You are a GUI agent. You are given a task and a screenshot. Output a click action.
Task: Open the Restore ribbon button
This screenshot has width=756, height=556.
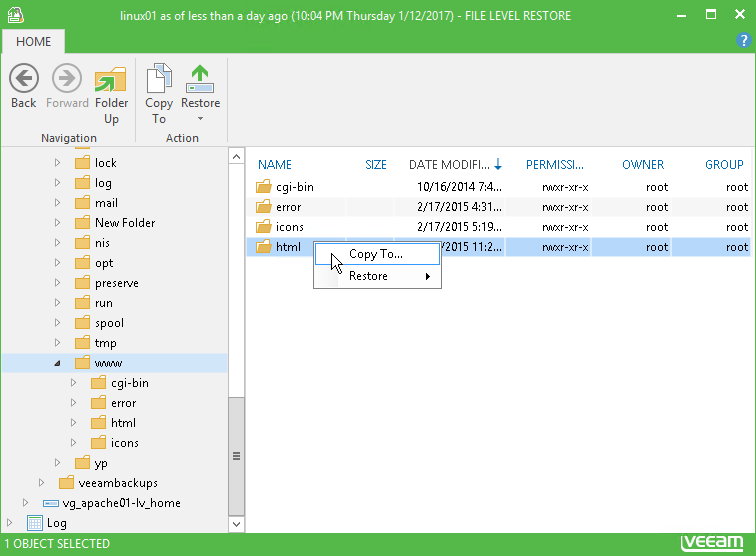click(x=201, y=87)
